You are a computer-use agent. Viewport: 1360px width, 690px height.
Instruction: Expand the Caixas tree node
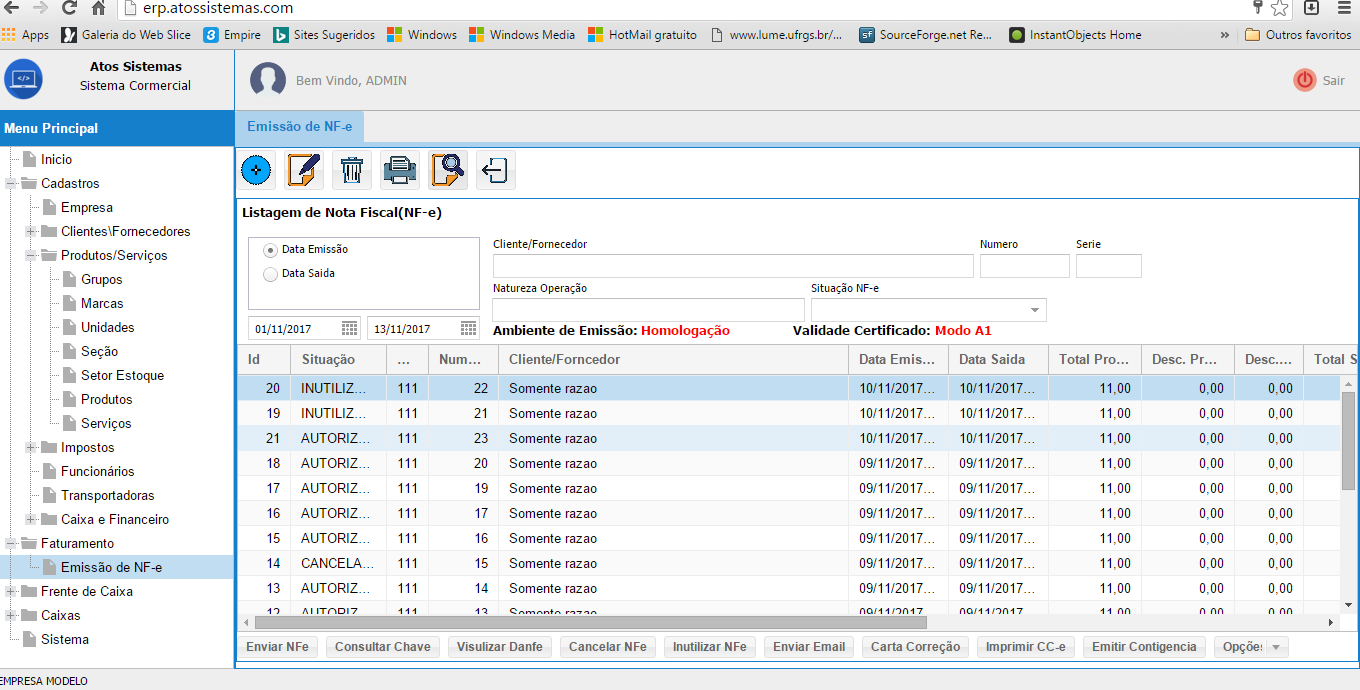pos(11,616)
